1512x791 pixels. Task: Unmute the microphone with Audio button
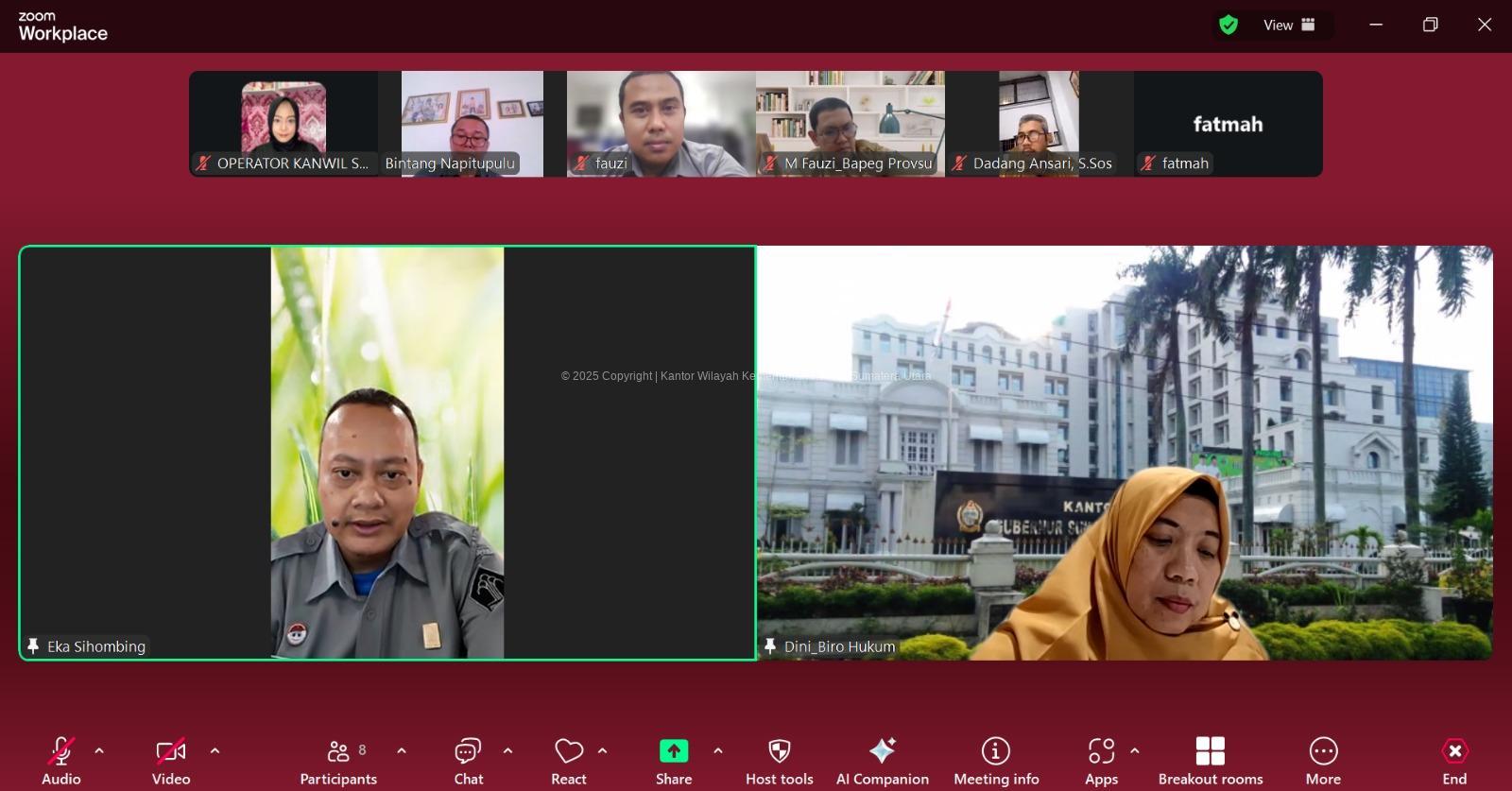(x=61, y=761)
